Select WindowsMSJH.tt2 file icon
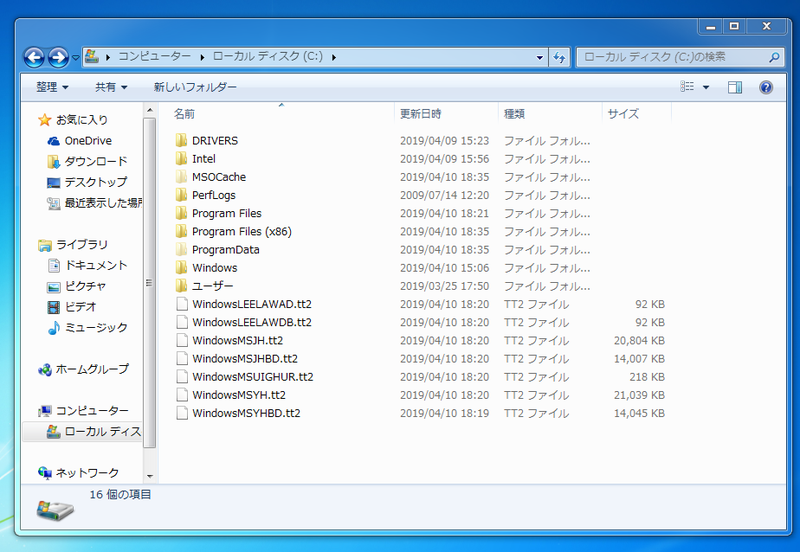Image resolution: width=800 pixels, height=552 pixels. 182,340
